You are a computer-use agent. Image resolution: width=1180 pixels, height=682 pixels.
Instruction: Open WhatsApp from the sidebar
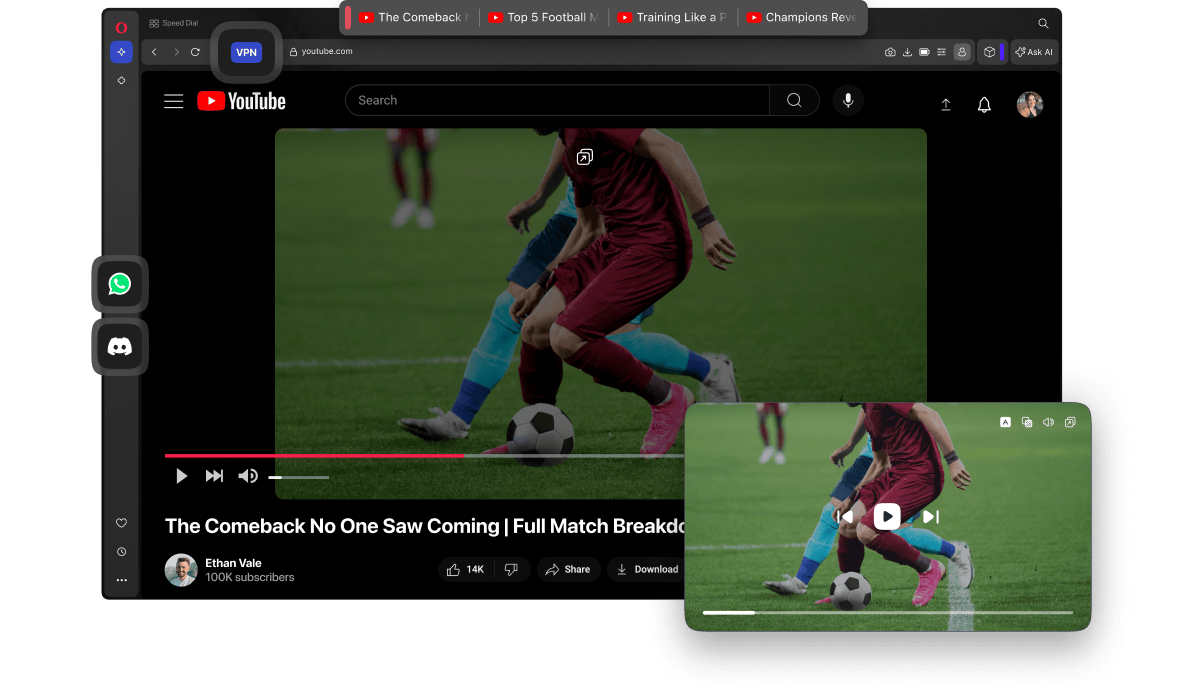pyautogui.click(x=119, y=283)
